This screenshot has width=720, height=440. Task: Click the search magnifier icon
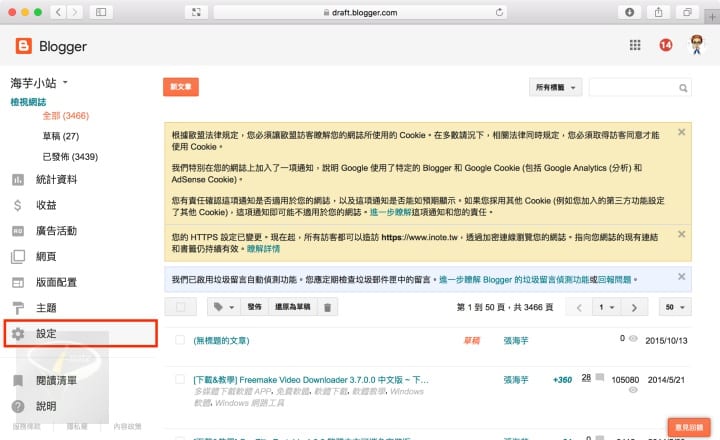[x=682, y=88]
